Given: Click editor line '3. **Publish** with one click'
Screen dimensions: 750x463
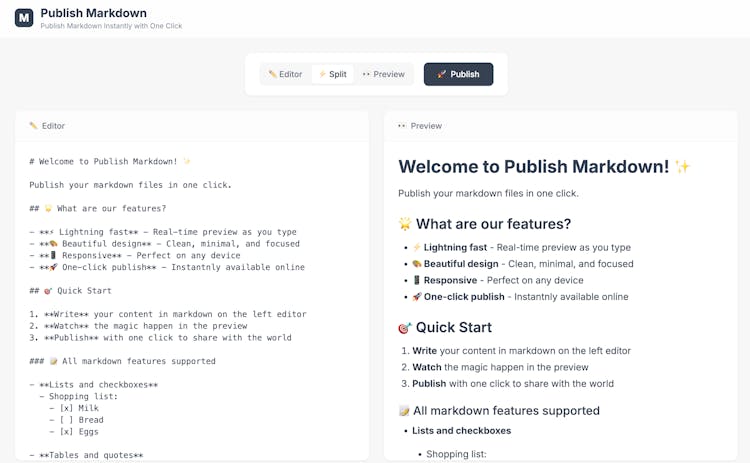Looking at the screenshot, I should point(160,338).
